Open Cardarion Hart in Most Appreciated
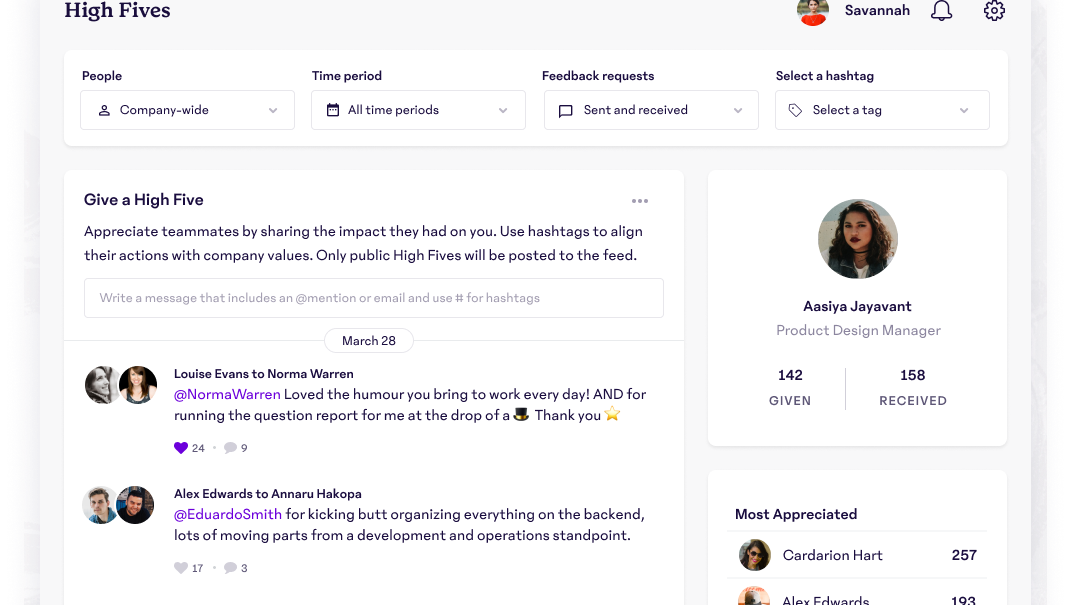1074x605 pixels. (x=832, y=555)
